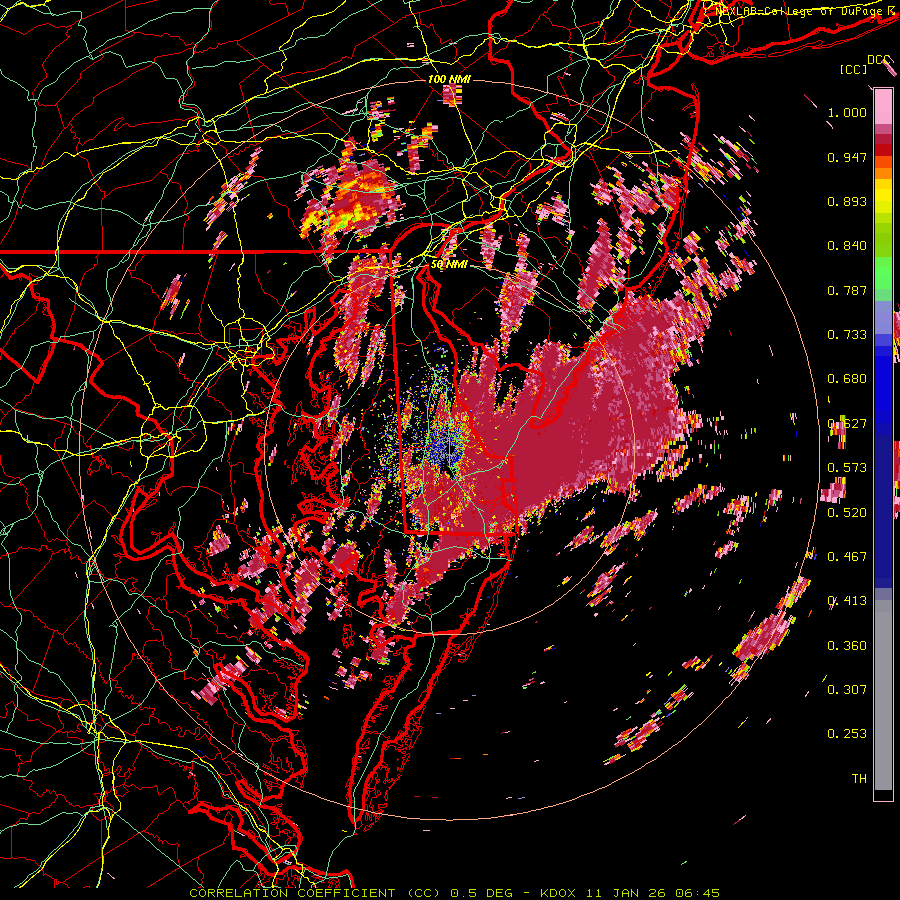Select the 0.573 legend value
Viewport: 900px width, 900px height.
pyautogui.click(x=847, y=468)
